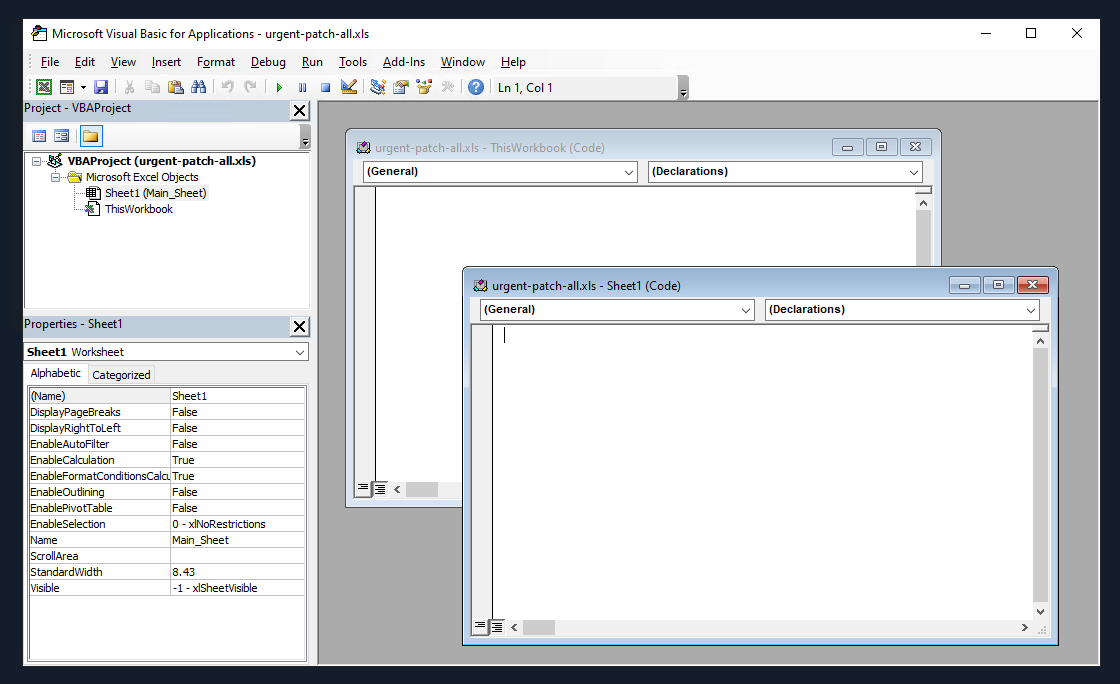
Task: Click the View Microsoft Excel icon
Action: (x=44, y=87)
